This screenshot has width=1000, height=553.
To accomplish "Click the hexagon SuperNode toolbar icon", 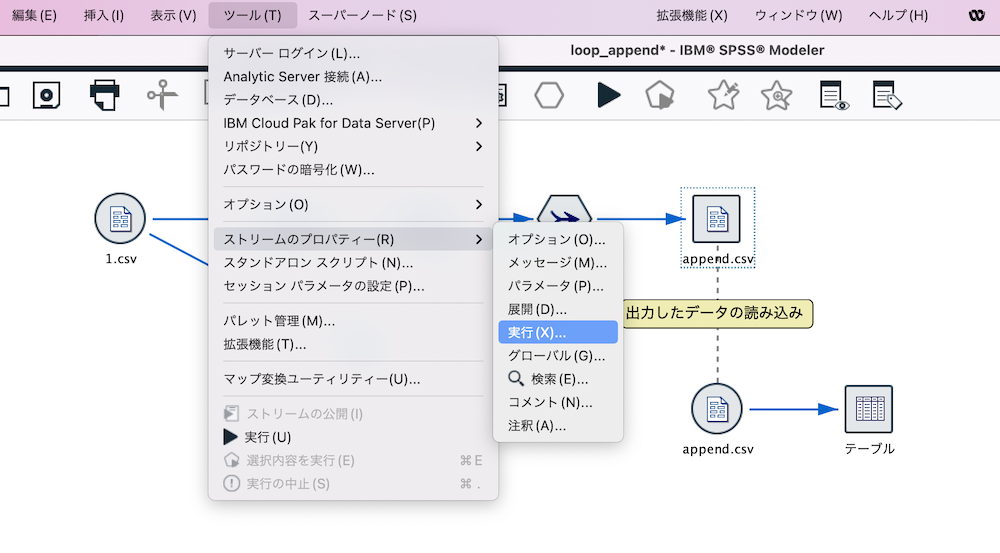I will (x=549, y=96).
